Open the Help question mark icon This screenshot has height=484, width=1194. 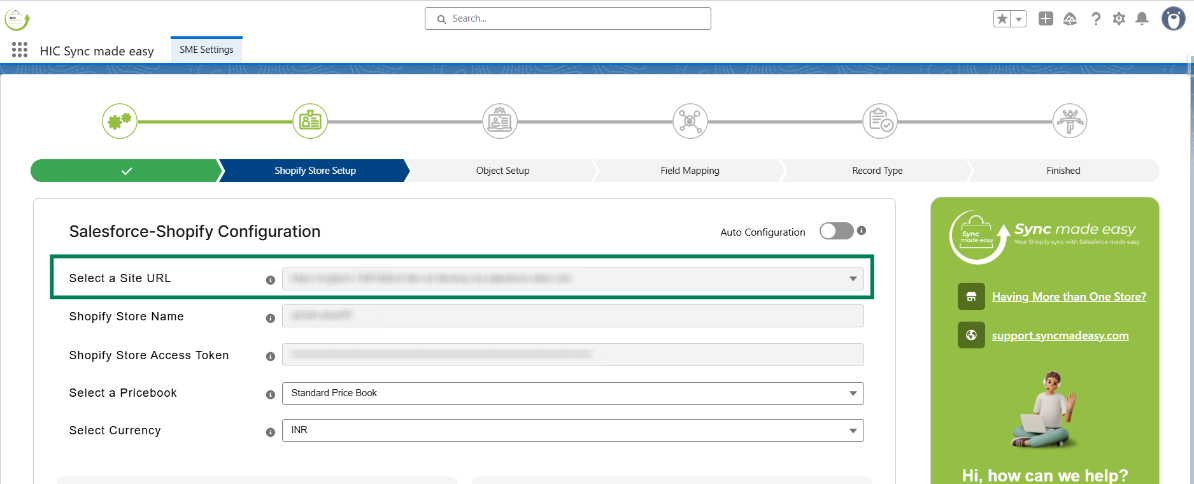tap(1095, 19)
